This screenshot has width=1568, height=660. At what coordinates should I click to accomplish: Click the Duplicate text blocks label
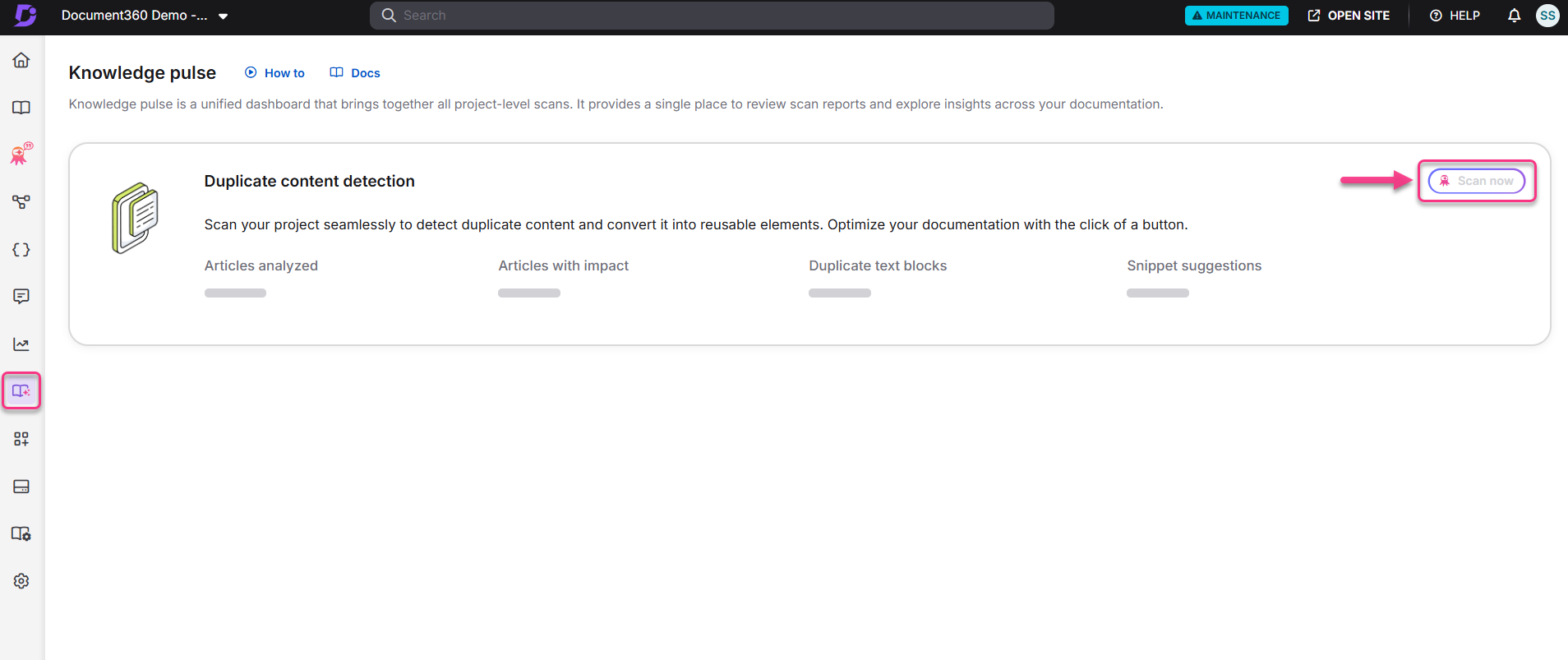(x=878, y=265)
